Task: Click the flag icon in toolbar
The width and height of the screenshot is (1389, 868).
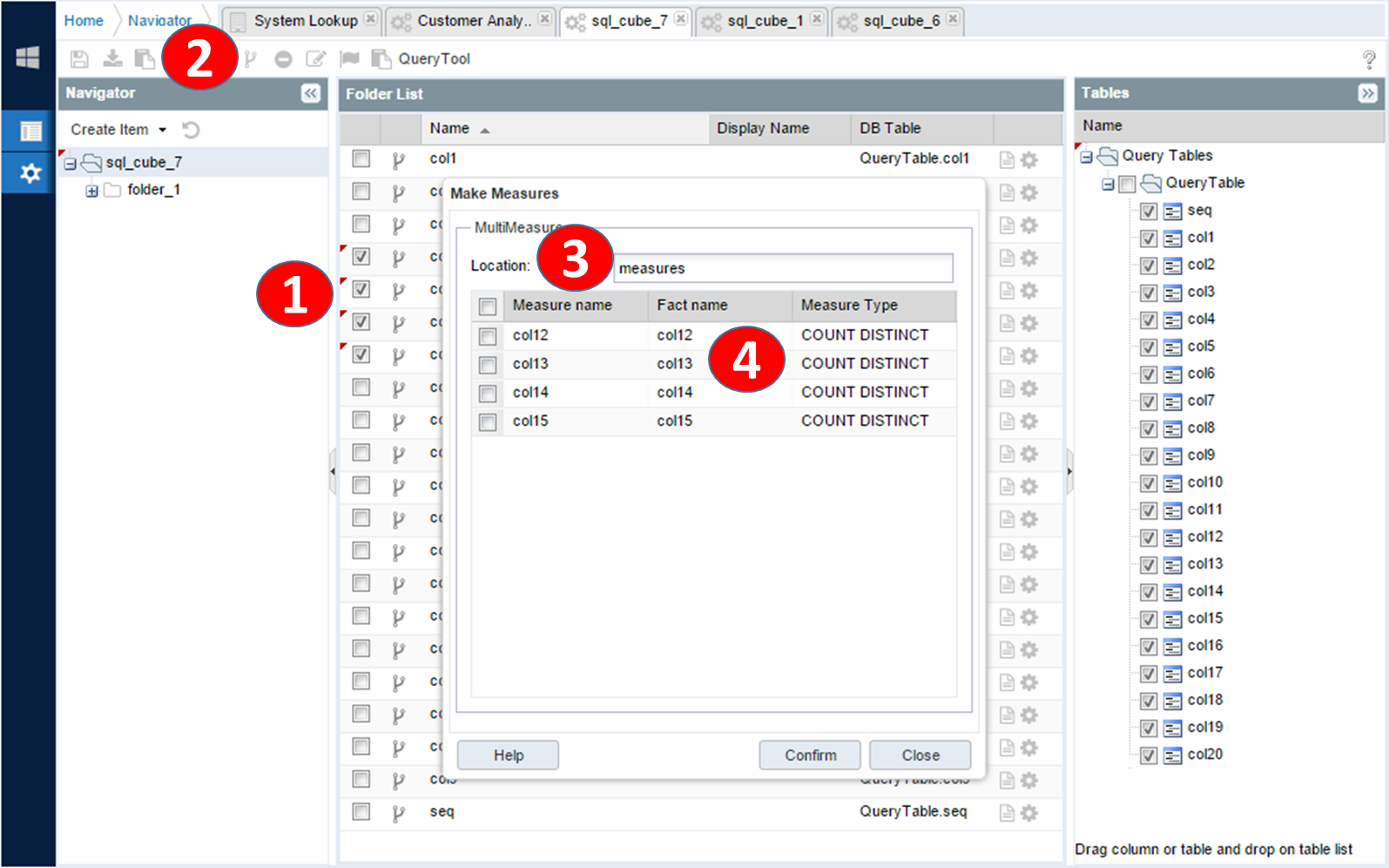Action: point(349,58)
